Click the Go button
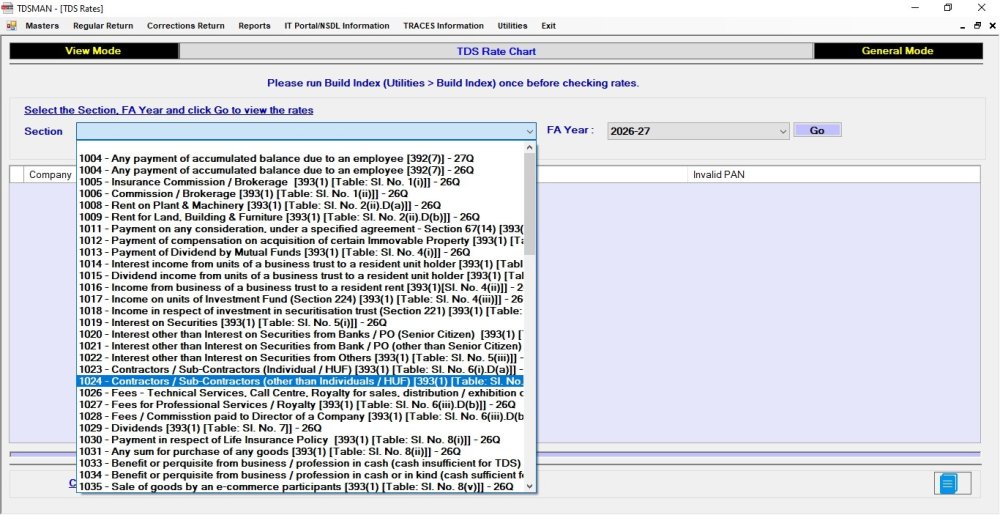Viewport: 1000px width, 515px height. click(x=817, y=131)
